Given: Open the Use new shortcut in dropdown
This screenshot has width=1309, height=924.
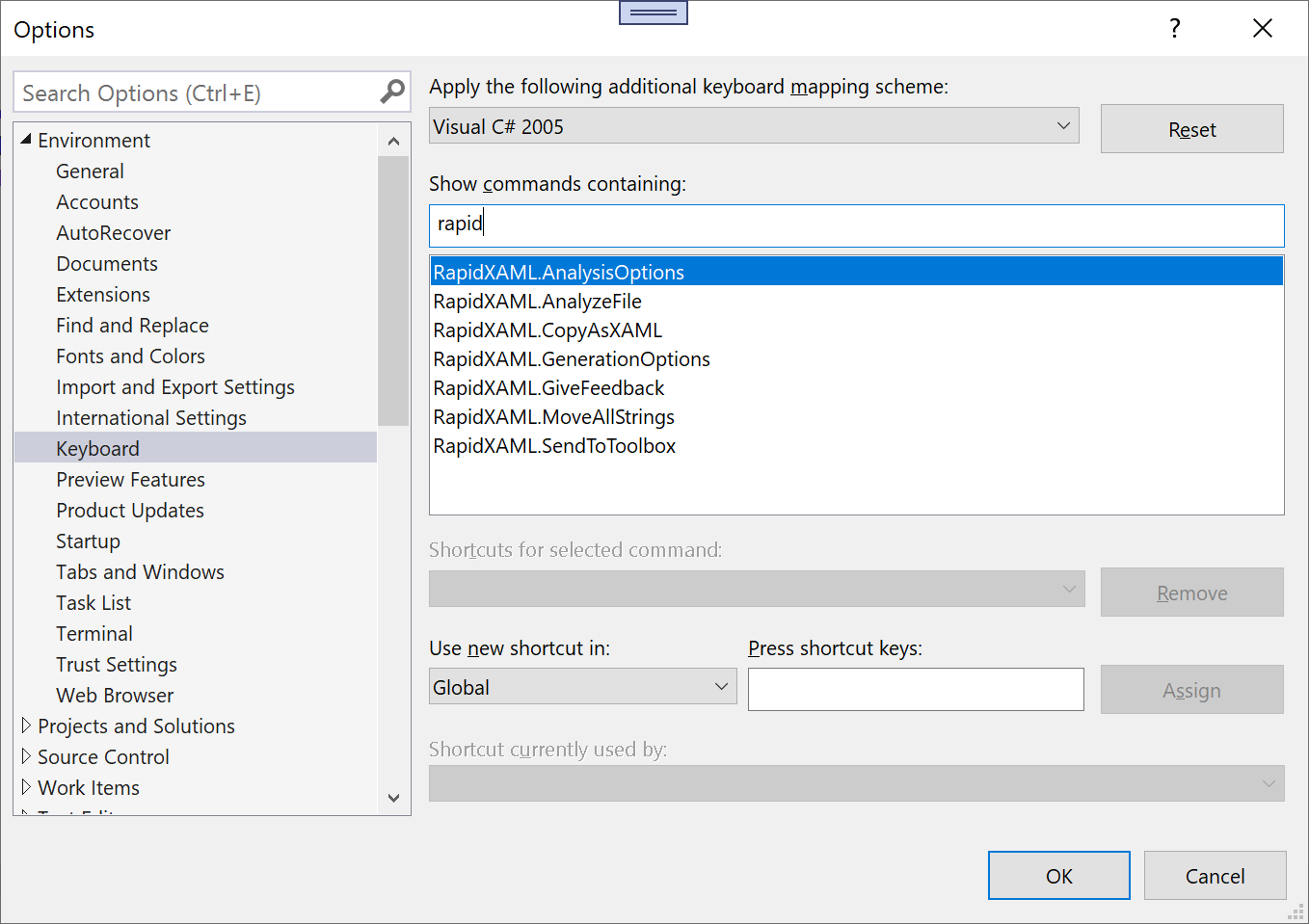Looking at the screenshot, I should point(721,686).
